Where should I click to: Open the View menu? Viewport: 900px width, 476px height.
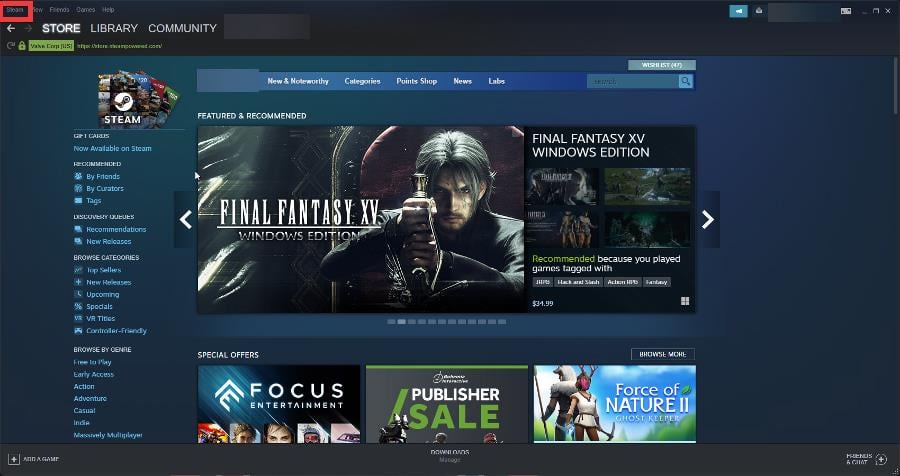coord(37,10)
